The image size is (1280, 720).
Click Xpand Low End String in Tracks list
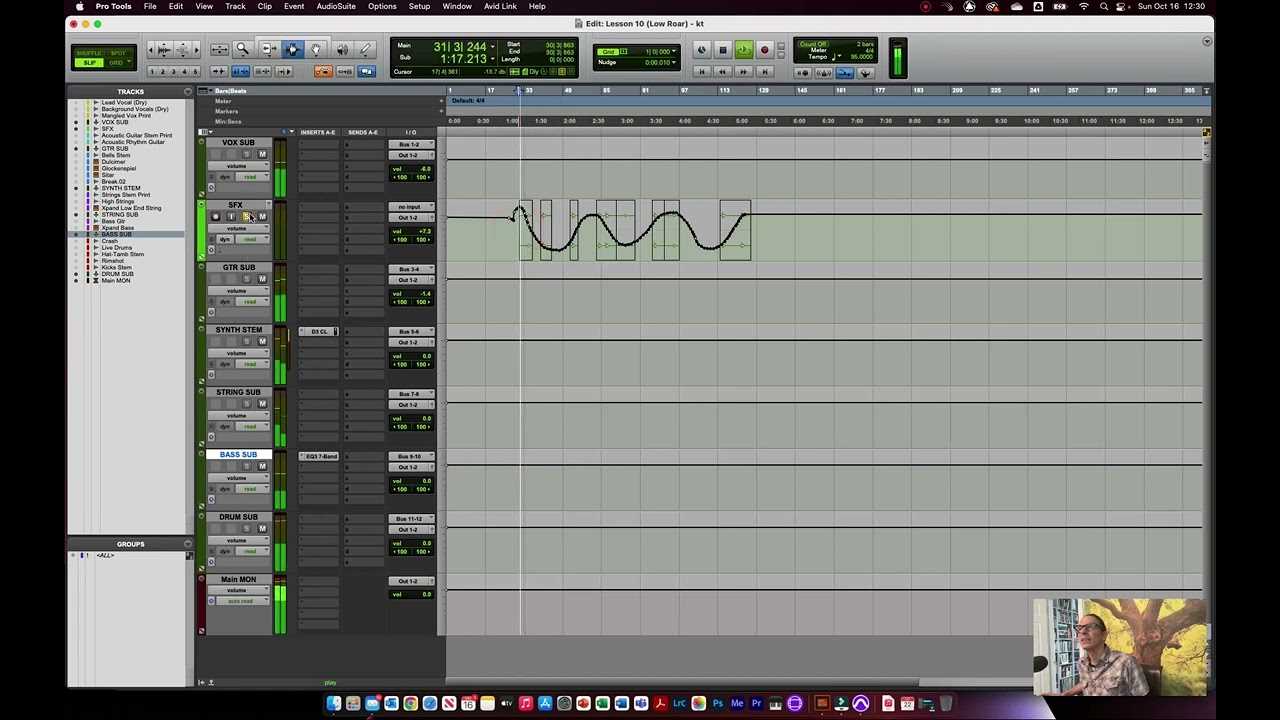[131, 208]
